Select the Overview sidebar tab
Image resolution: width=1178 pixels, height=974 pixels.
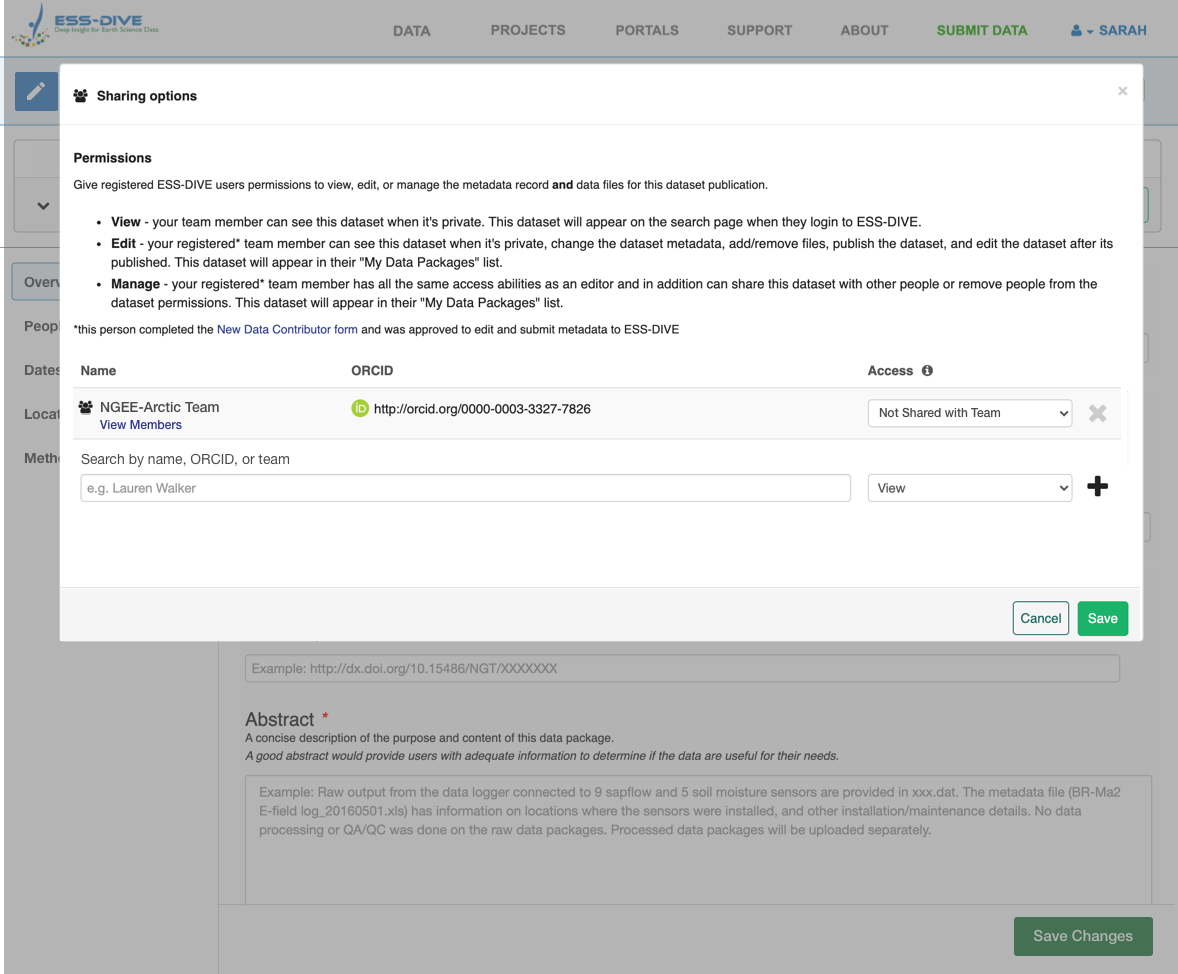click(x=36, y=282)
